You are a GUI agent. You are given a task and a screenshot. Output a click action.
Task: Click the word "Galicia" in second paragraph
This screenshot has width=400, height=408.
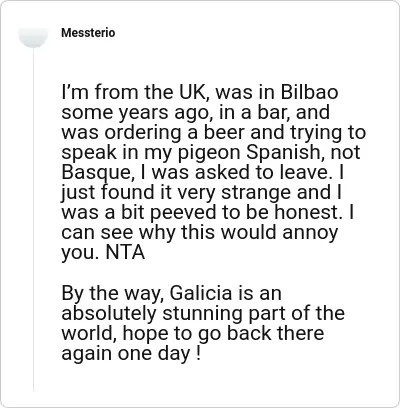point(201,293)
